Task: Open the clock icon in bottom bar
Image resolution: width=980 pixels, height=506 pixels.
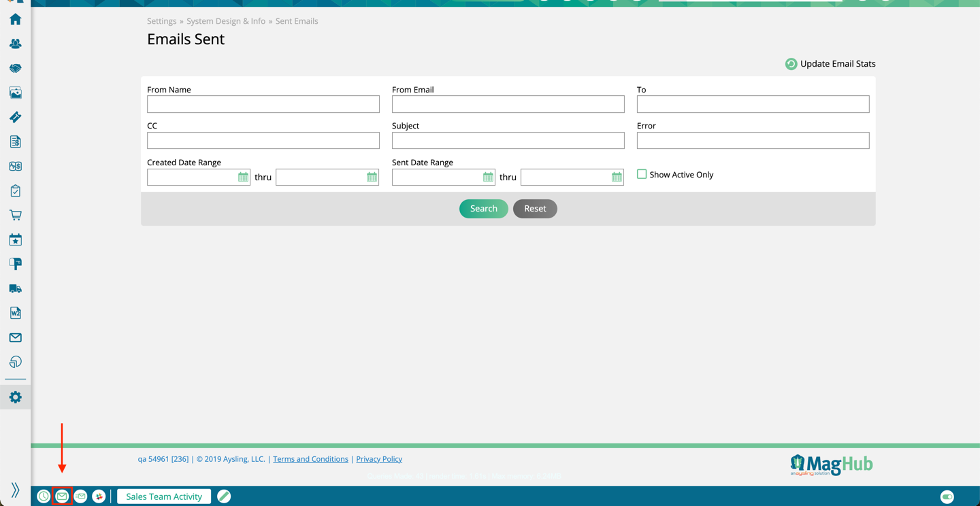Action: click(x=44, y=496)
